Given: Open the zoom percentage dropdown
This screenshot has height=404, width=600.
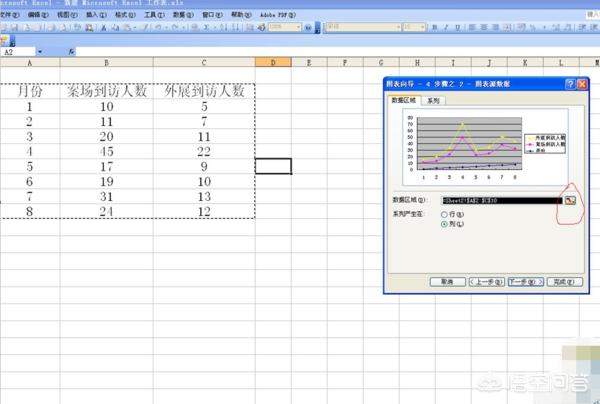Looking at the screenshot, I should 299,28.
